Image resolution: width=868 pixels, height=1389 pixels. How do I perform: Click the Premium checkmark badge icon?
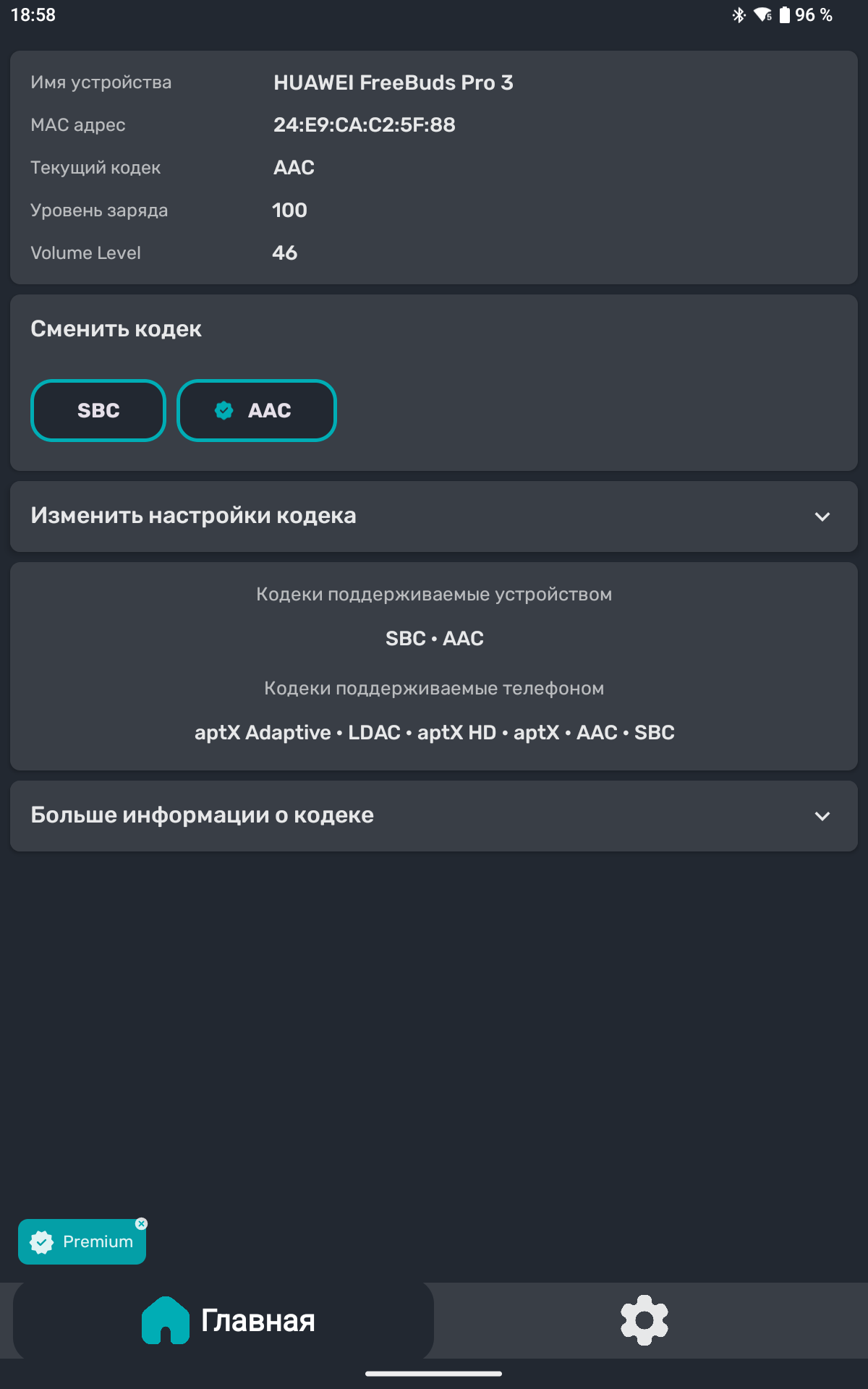(x=42, y=1242)
